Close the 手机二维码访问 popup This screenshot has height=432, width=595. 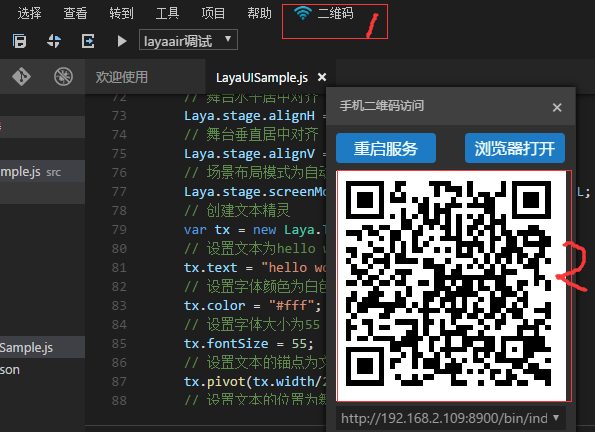click(x=557, y=107)
